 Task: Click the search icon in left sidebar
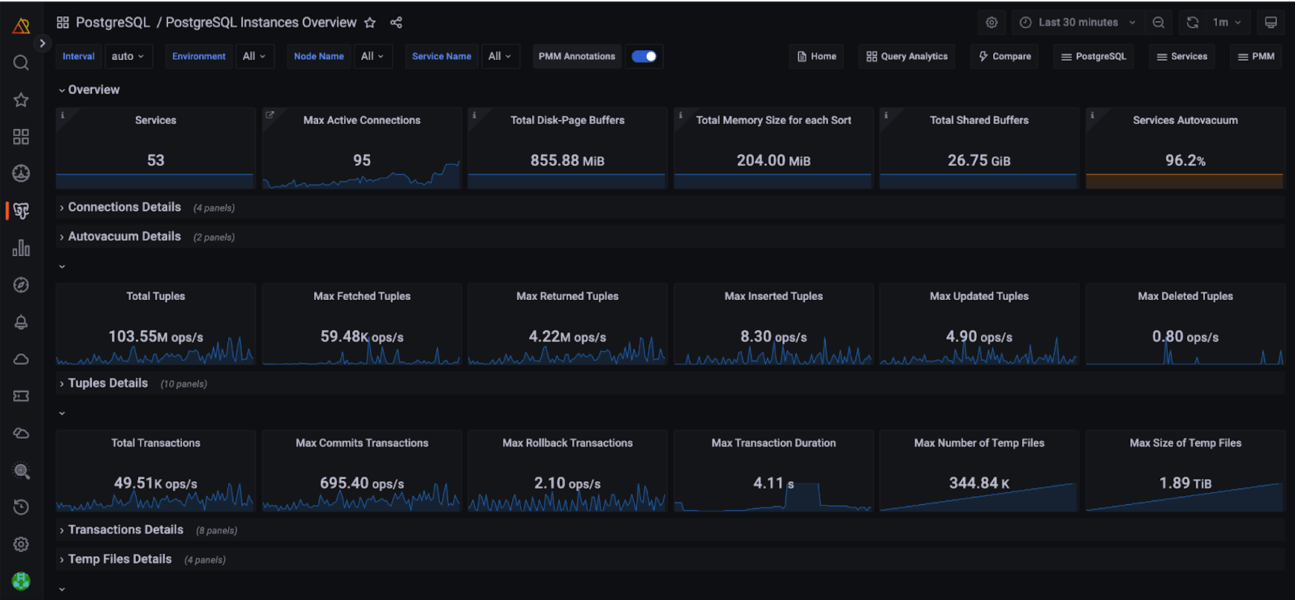tap(21, 63)
